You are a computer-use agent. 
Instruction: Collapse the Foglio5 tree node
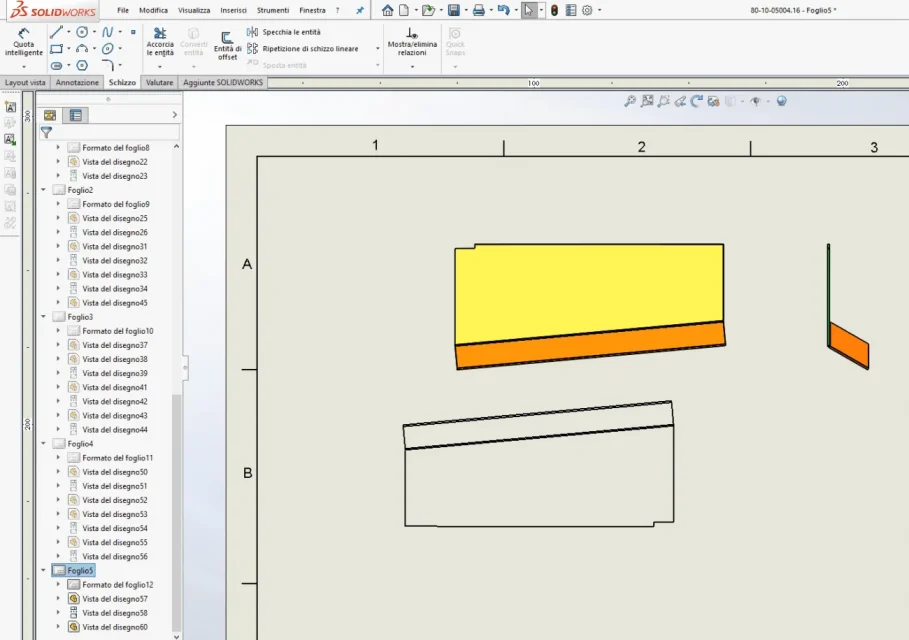click(x=43, y=570)
